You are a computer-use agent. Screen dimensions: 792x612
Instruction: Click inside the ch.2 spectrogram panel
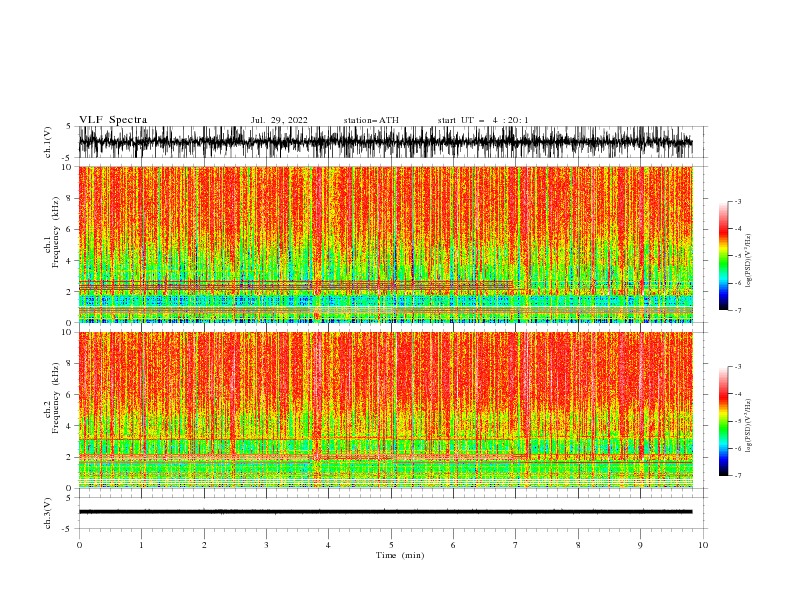385,410
